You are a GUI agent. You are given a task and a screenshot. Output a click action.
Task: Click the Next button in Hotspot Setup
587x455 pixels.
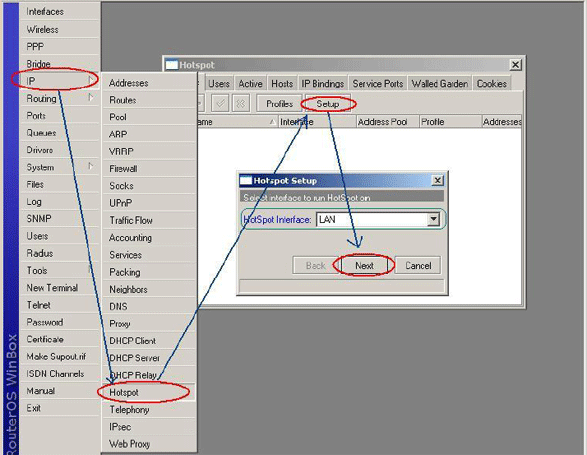[364, 266]
